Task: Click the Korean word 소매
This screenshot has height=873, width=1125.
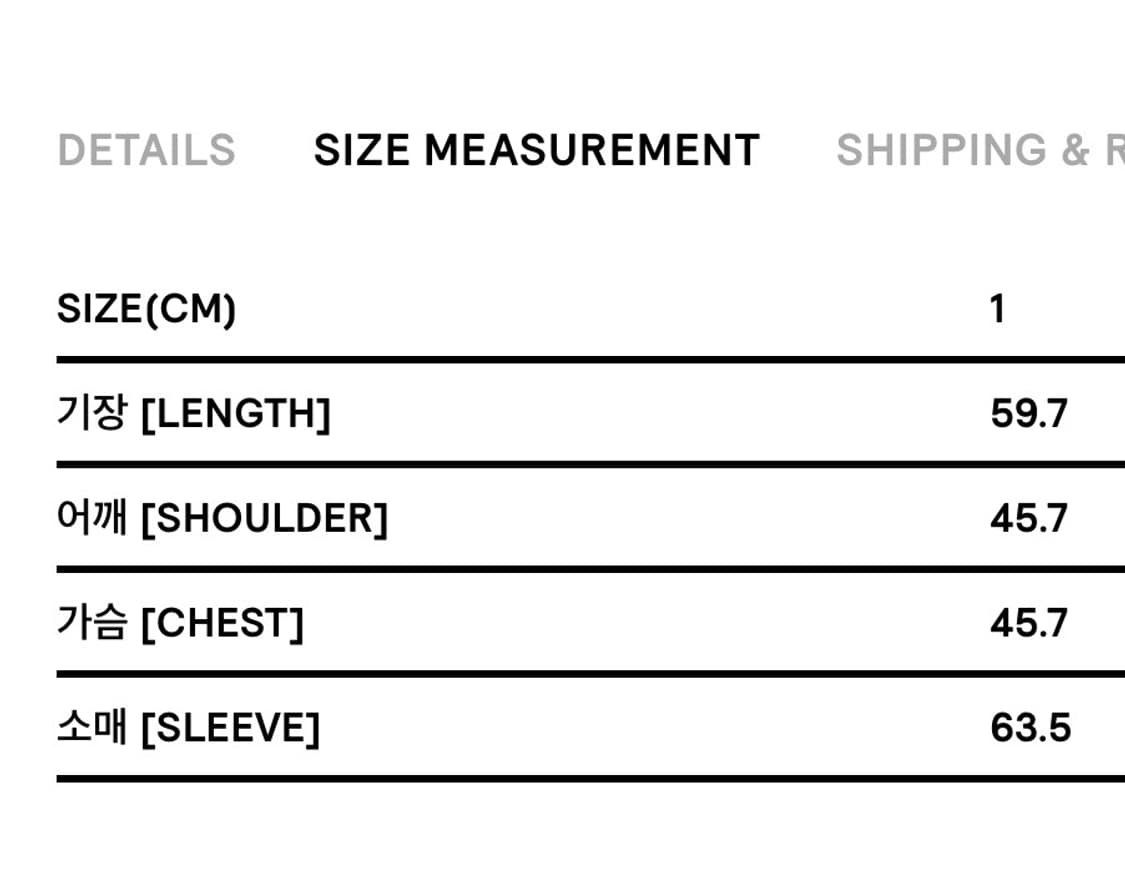Action: point(92,728)
